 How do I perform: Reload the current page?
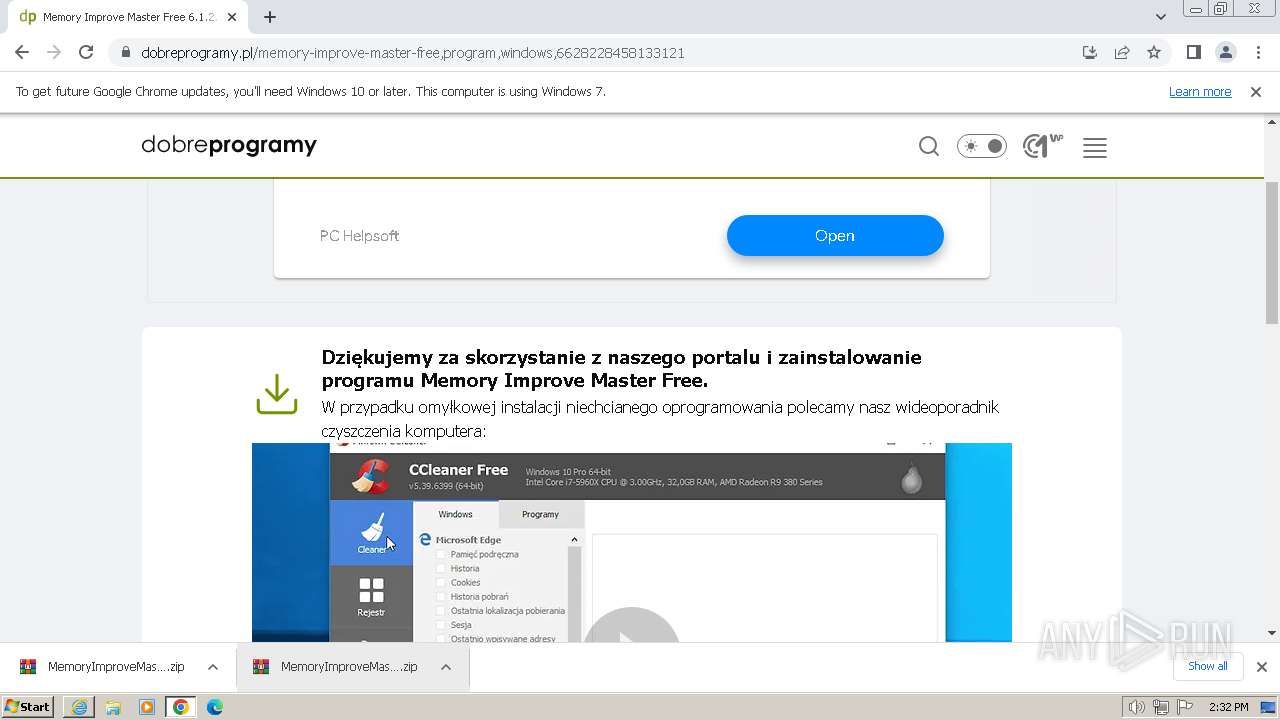tap(86, 53)
